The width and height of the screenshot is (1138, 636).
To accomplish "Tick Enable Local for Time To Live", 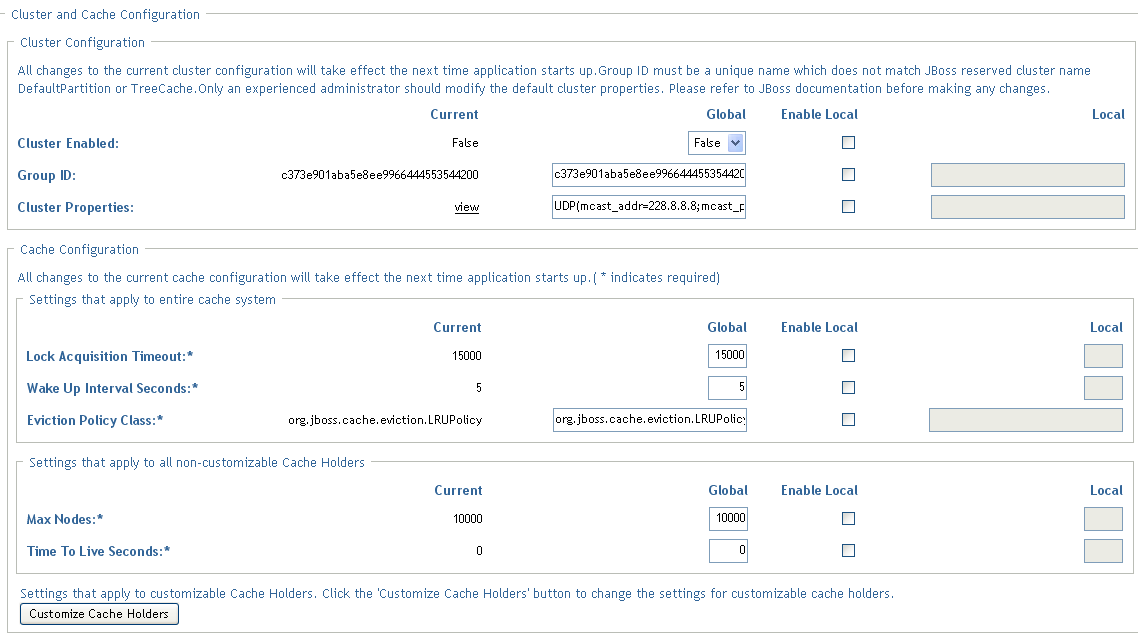I will 848,551.
